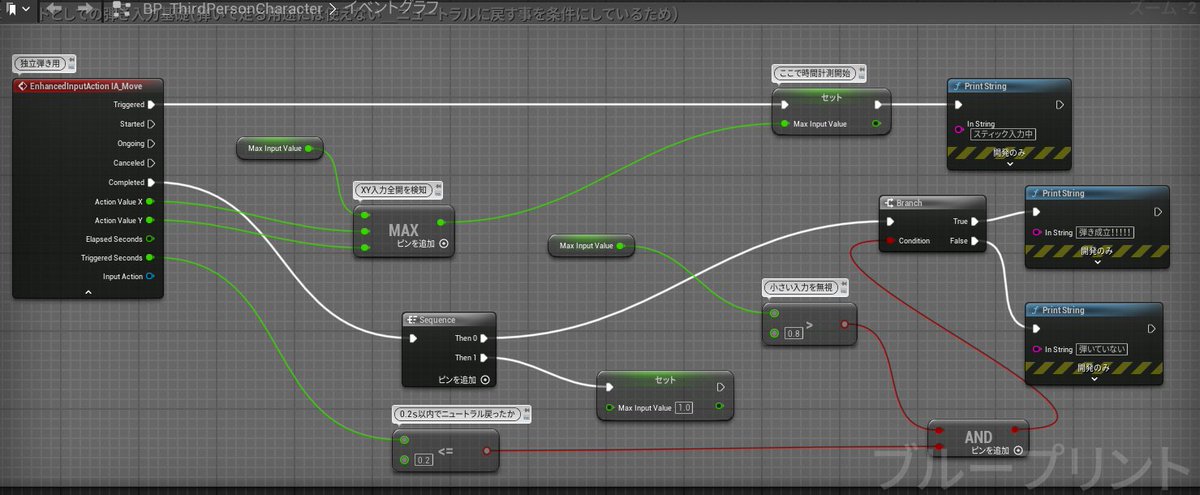Viewport: 1200px width, 495px height.
Task: Click the XY入力全開を検知 comment bubble
Action: tap(400, 189)
